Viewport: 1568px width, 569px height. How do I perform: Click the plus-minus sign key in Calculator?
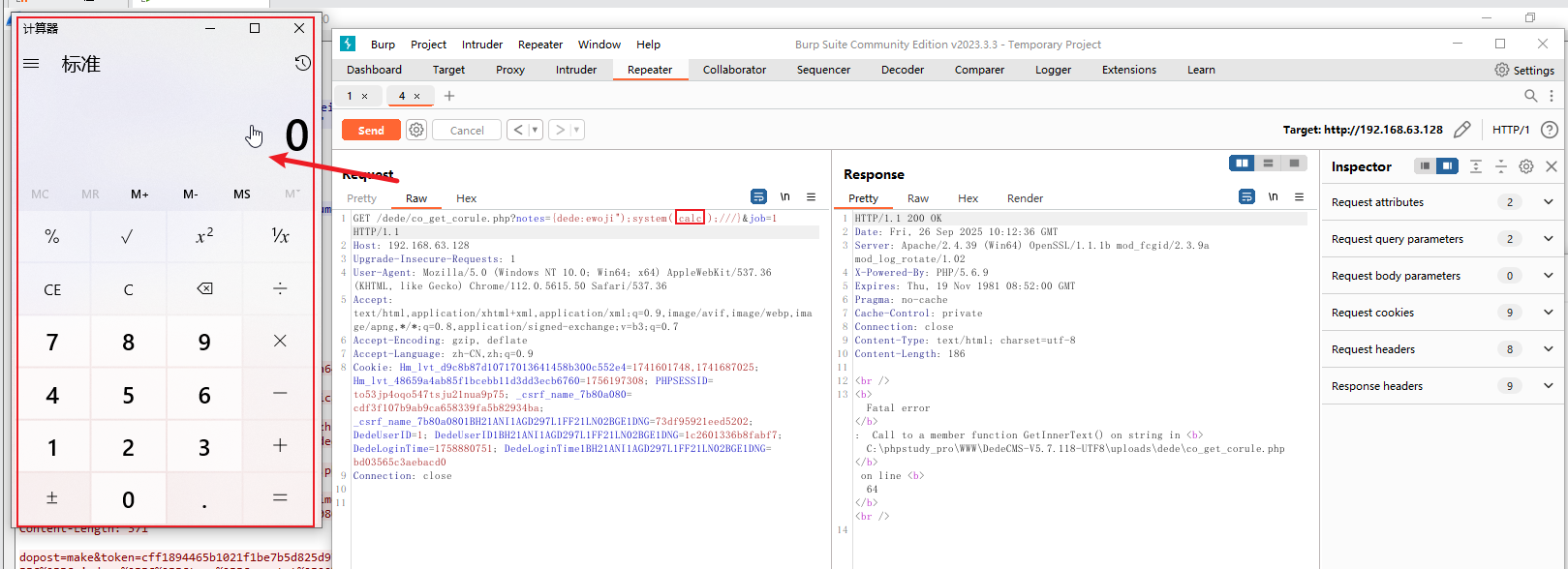tap(52, 498)
